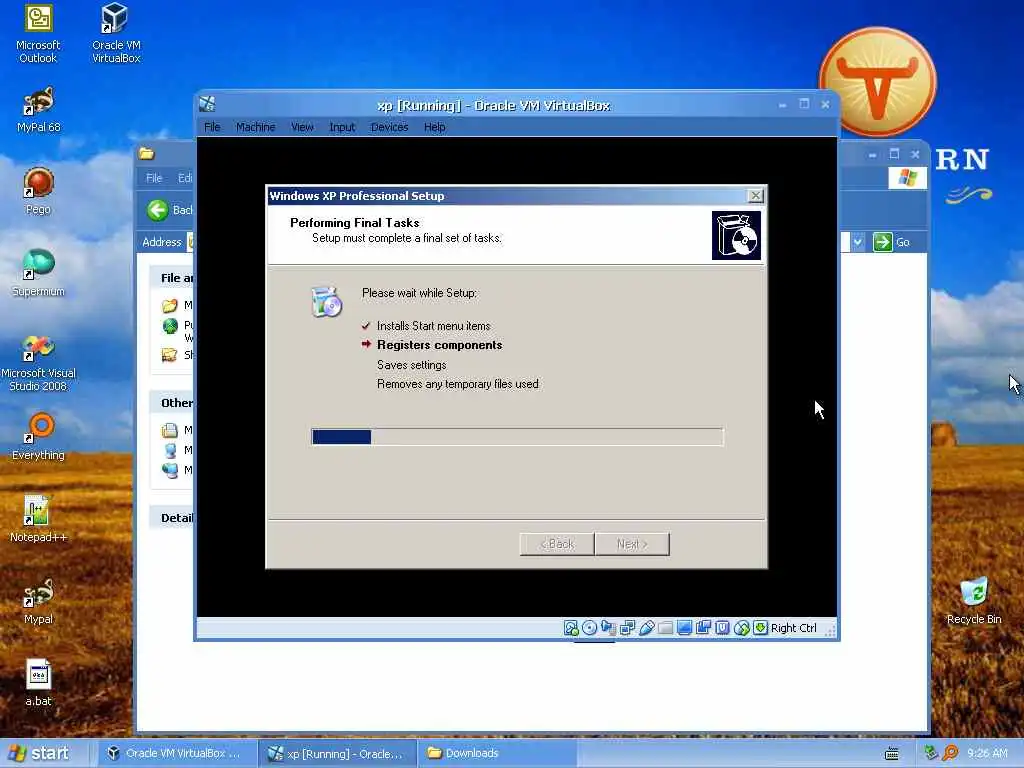1024x768 pixels.
Task: Click the setup disc icon beside Please wait text
Action: pos(327,302)
